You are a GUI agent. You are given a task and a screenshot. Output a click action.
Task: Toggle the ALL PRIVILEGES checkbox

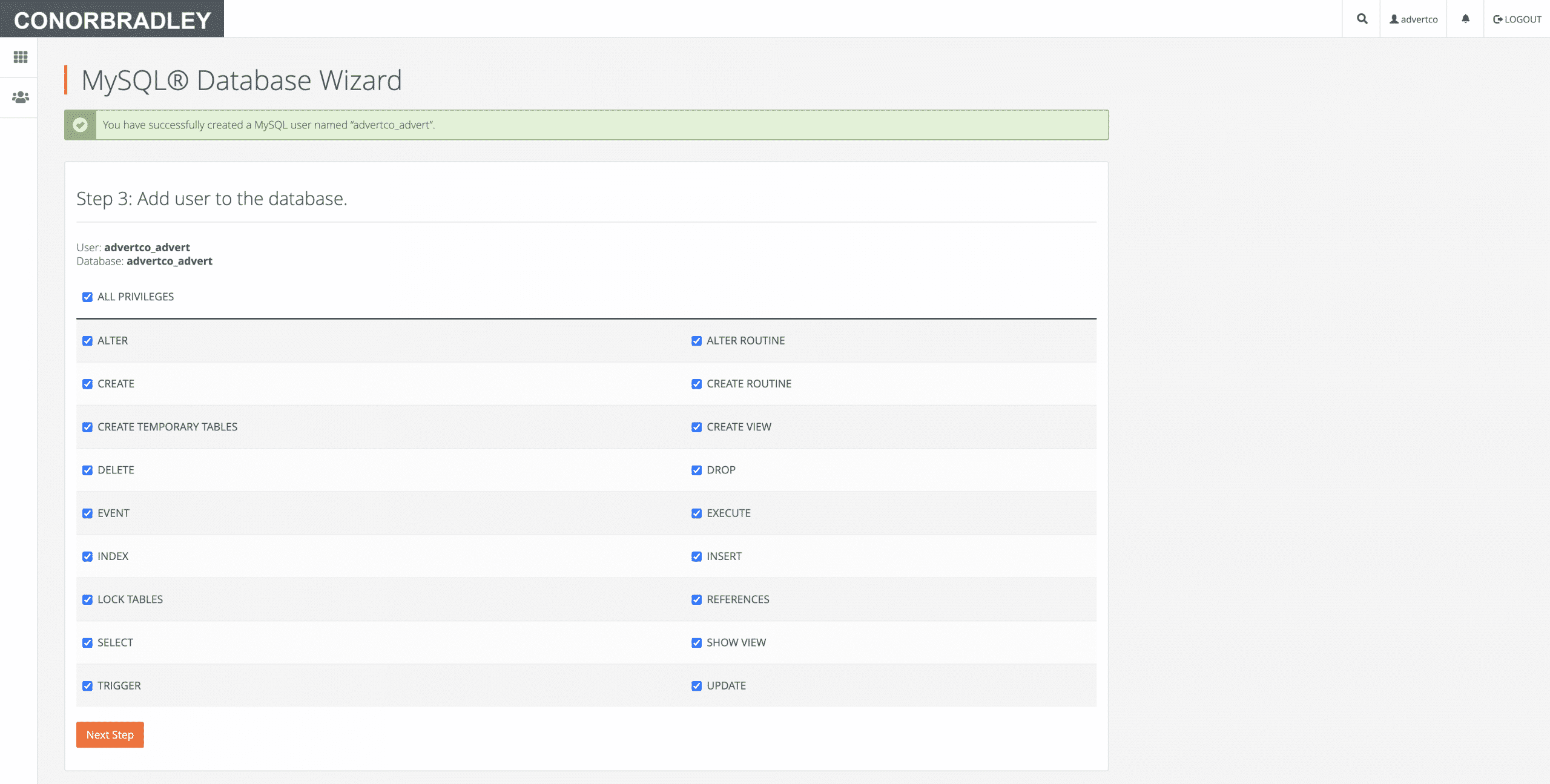click(x=88, y=297)
